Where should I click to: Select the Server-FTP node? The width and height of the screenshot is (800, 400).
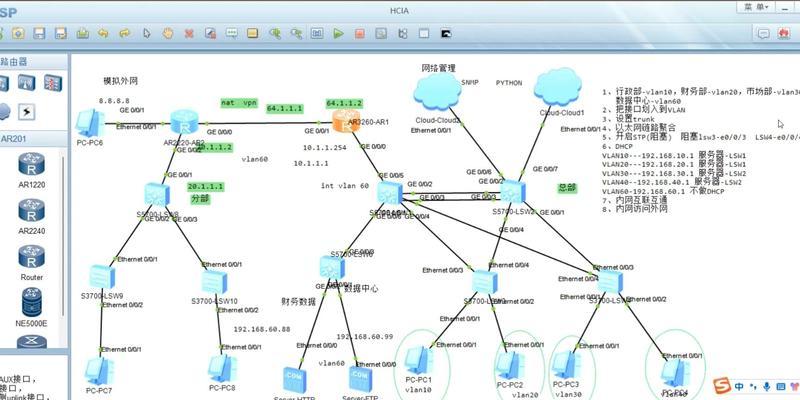pos(361,380)
